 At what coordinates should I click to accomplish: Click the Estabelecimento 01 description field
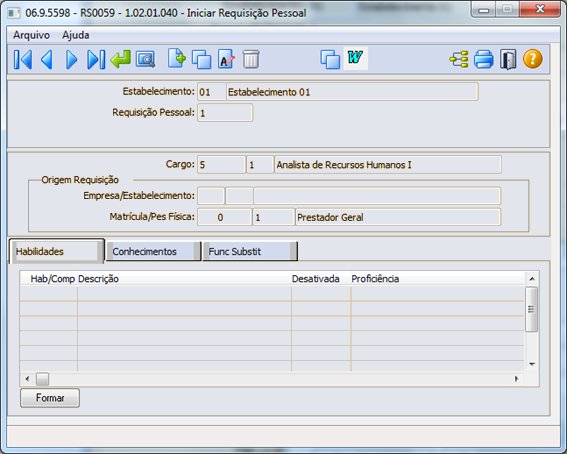pyautogui.click(x=352, y=92)
